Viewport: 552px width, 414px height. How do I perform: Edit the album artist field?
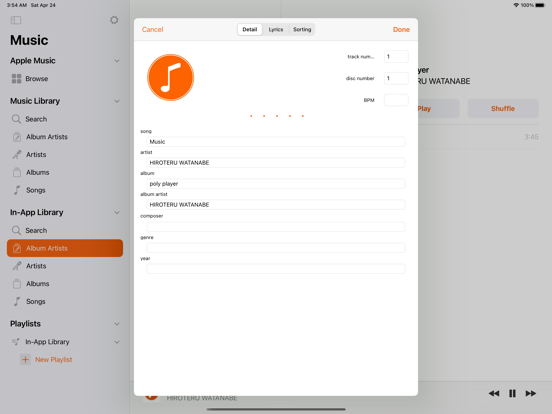pos(276,205)
